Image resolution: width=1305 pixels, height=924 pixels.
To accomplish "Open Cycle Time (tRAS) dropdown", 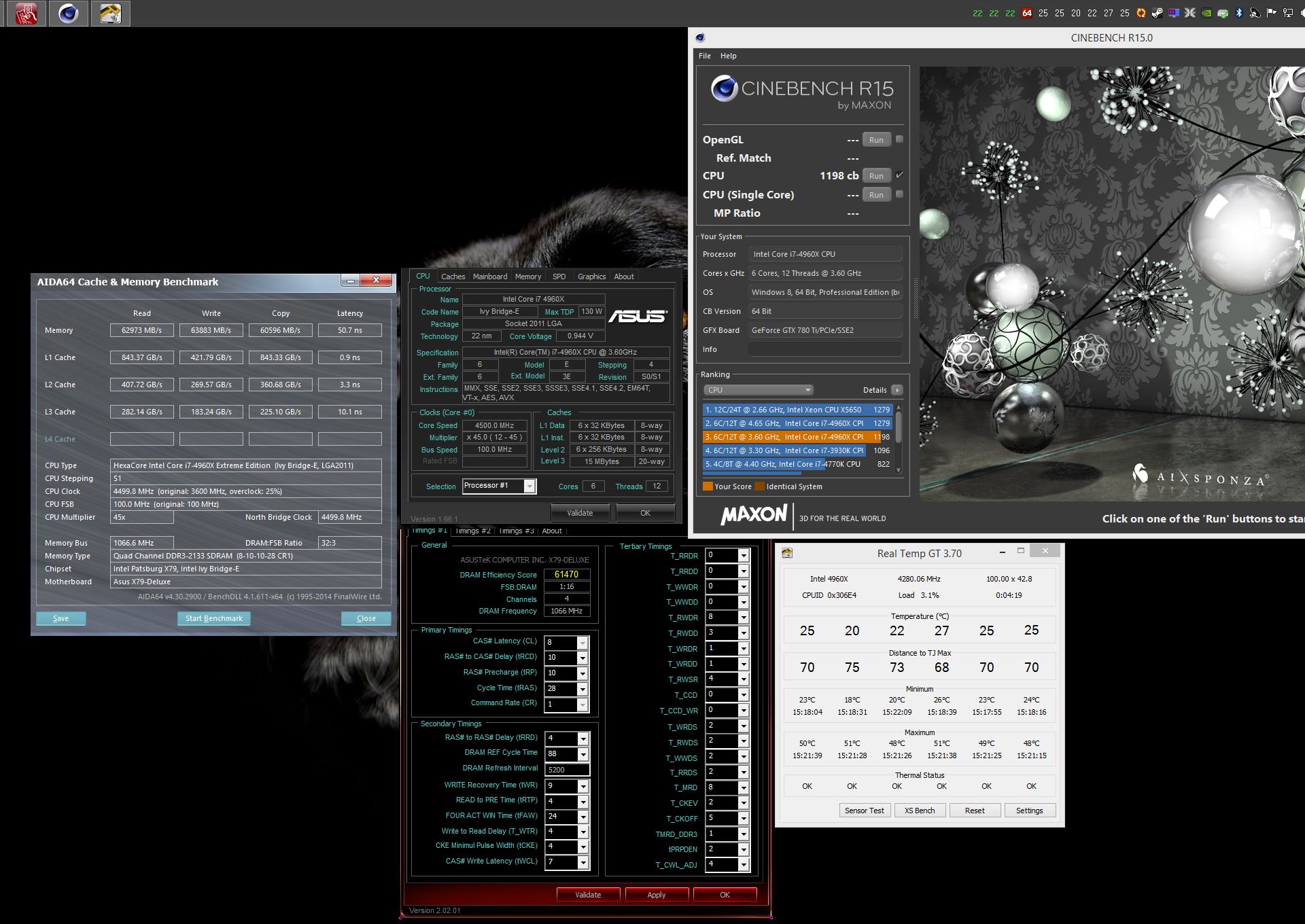I will click(582, 689).
